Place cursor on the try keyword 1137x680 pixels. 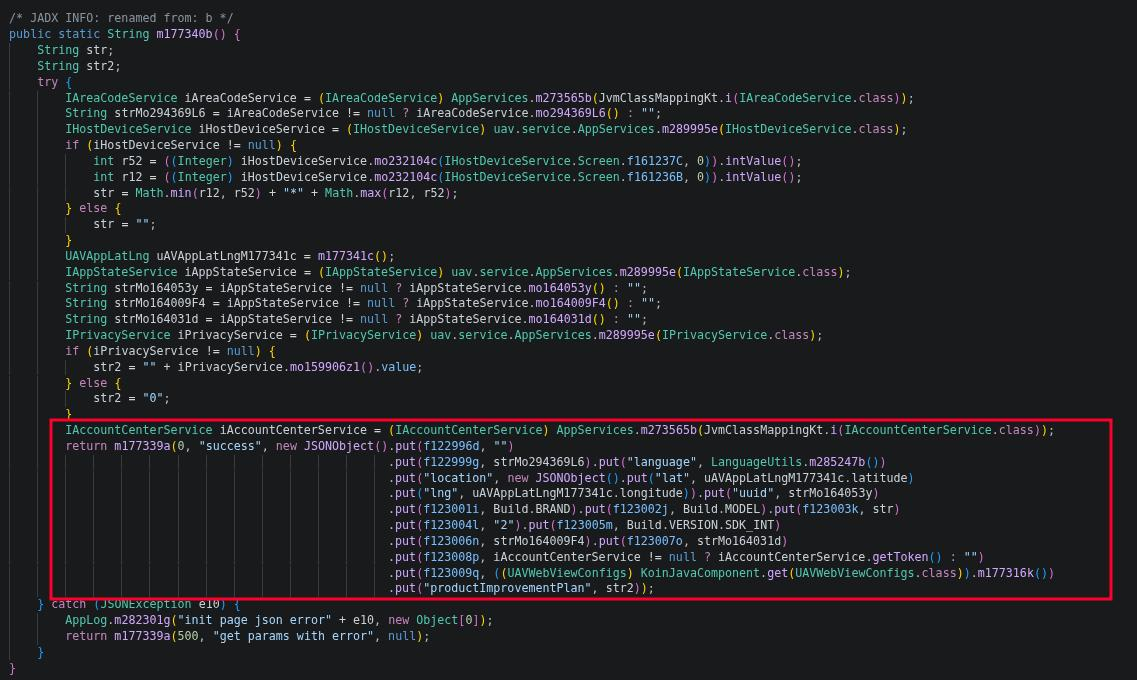(47, 82)
